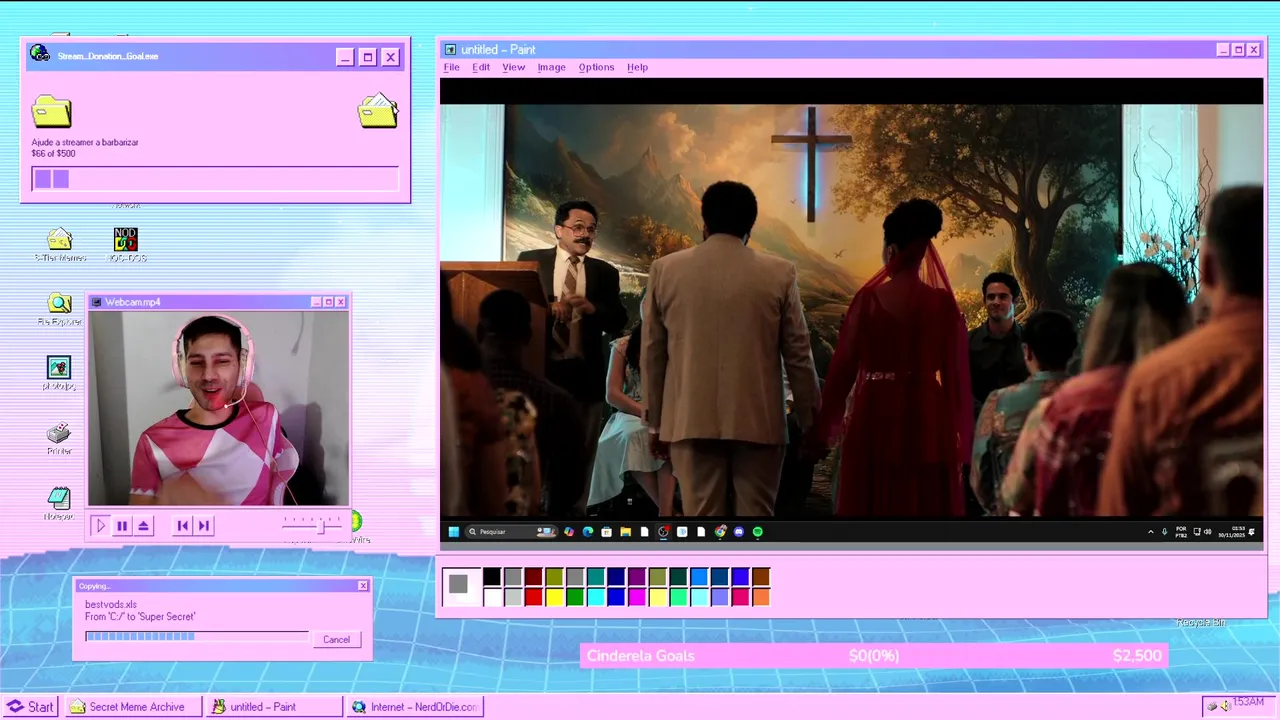Click the Pesquisar search box in canvas taskbar

[x=510, y=532]
